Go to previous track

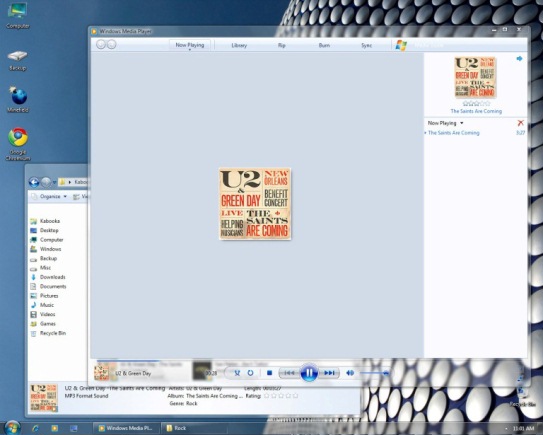coord(289,373)
